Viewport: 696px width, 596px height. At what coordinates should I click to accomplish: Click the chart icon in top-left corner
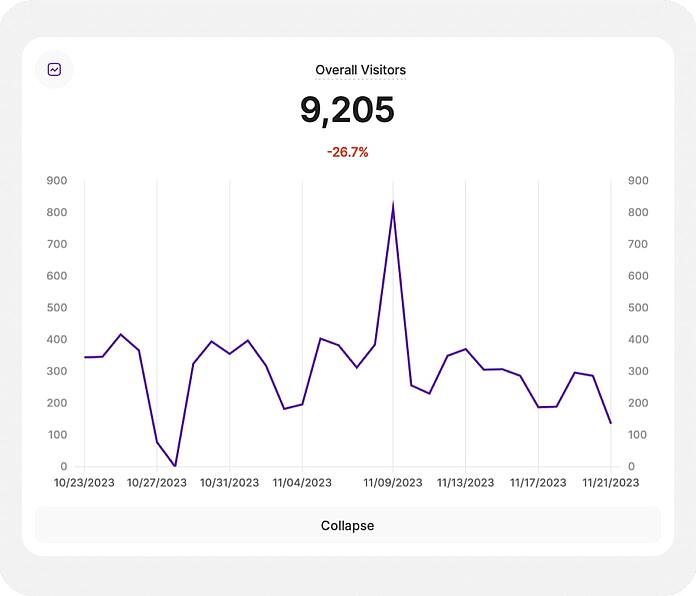tap(54, 69)
